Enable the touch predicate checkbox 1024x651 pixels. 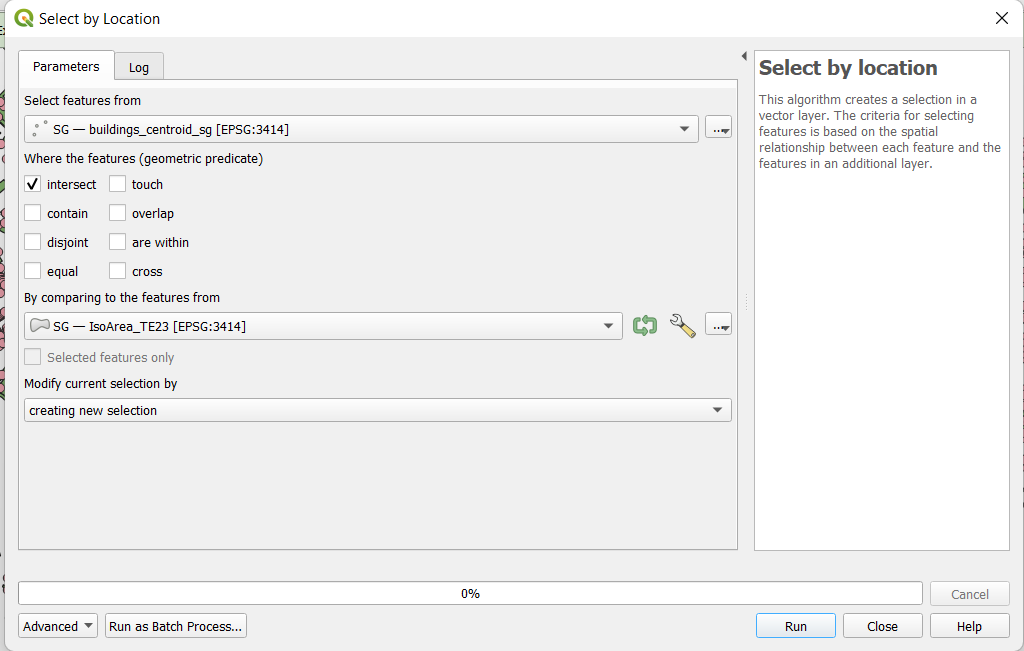click(118, 184)
